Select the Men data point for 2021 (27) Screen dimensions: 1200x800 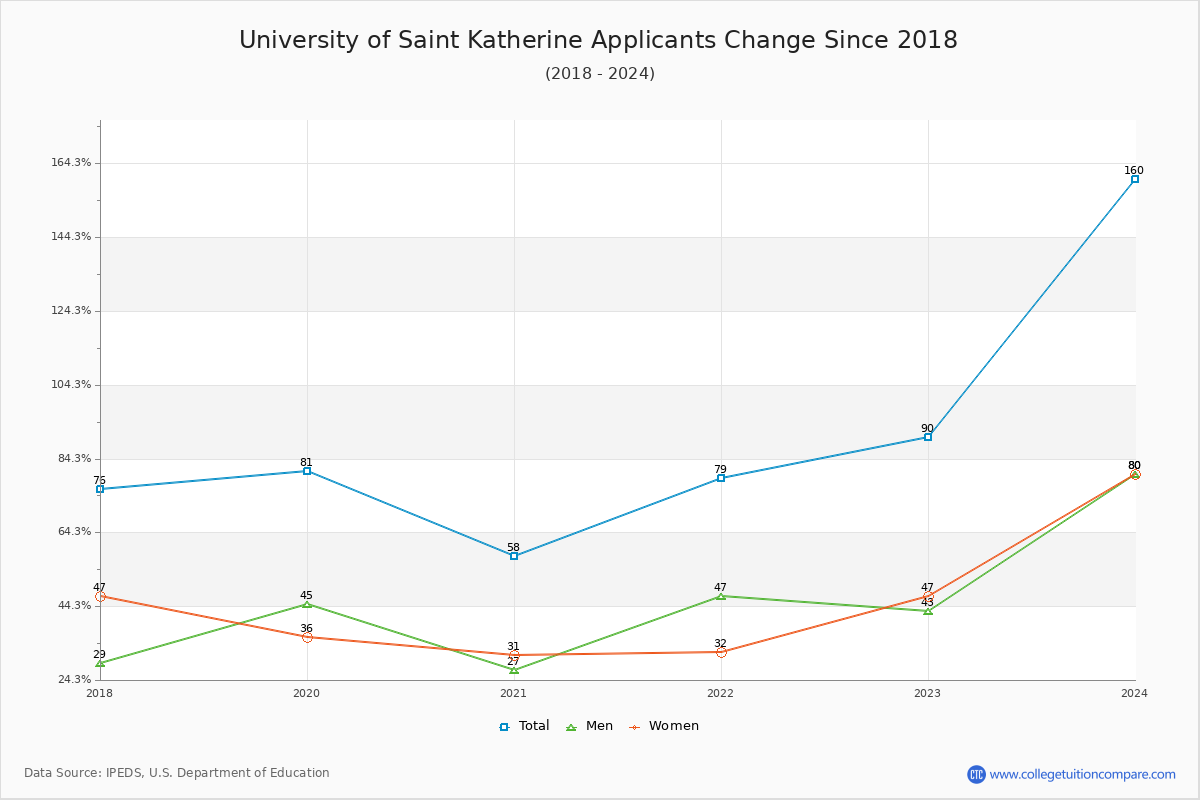coord(514,670)
